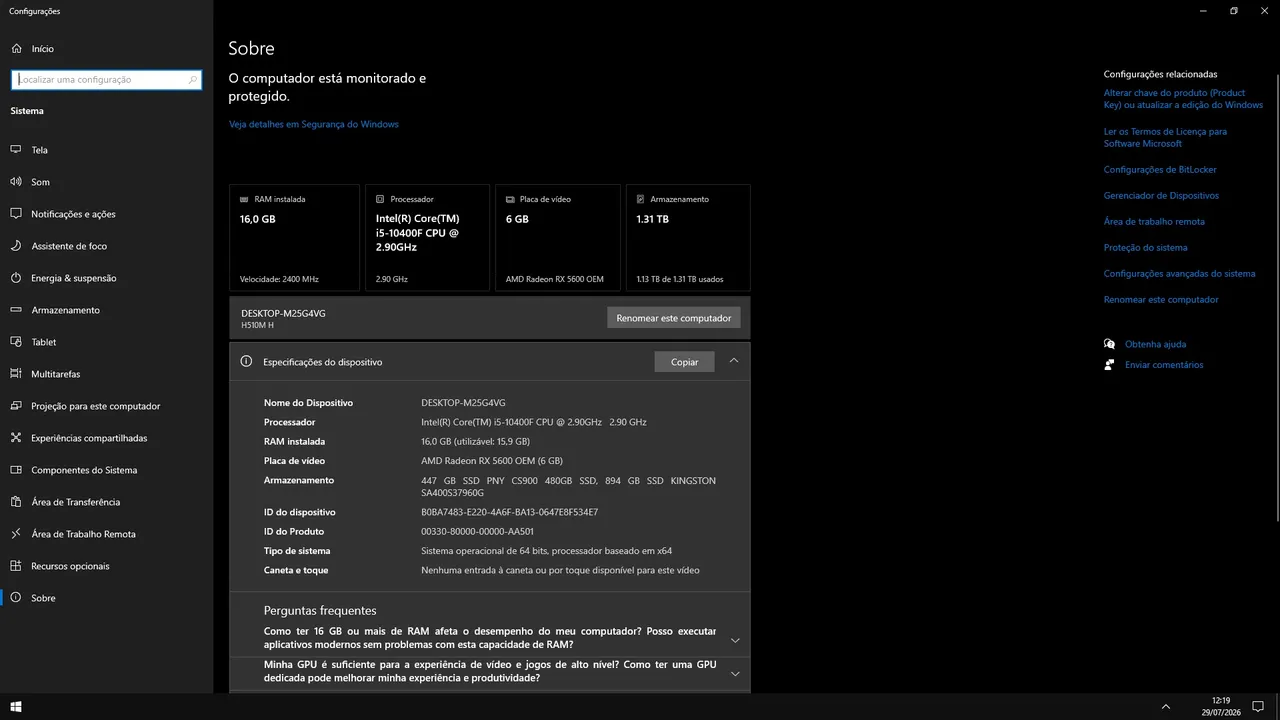Click the Tablet icon in sidebar
This screenshot has width=1280, height=720.
16,342
